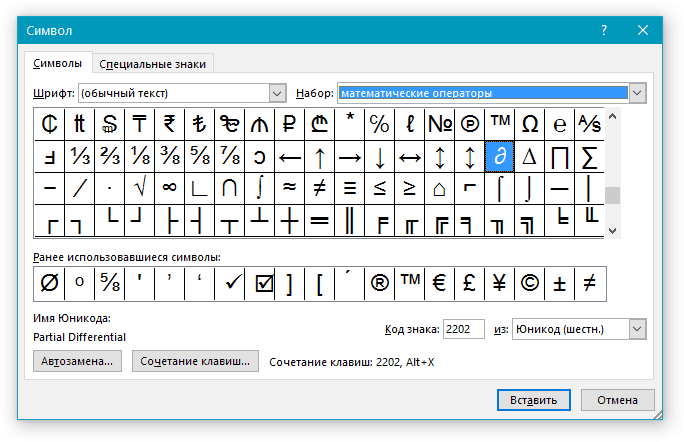Choose the seven-eighths fraction symbol
The image size is (684, 442).
[229, 156]
